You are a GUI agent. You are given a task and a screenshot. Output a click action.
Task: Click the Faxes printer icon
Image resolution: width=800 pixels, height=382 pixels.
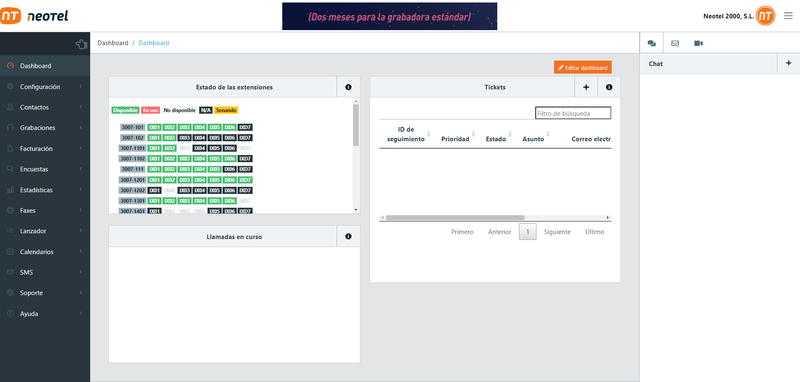pos(10,210)
